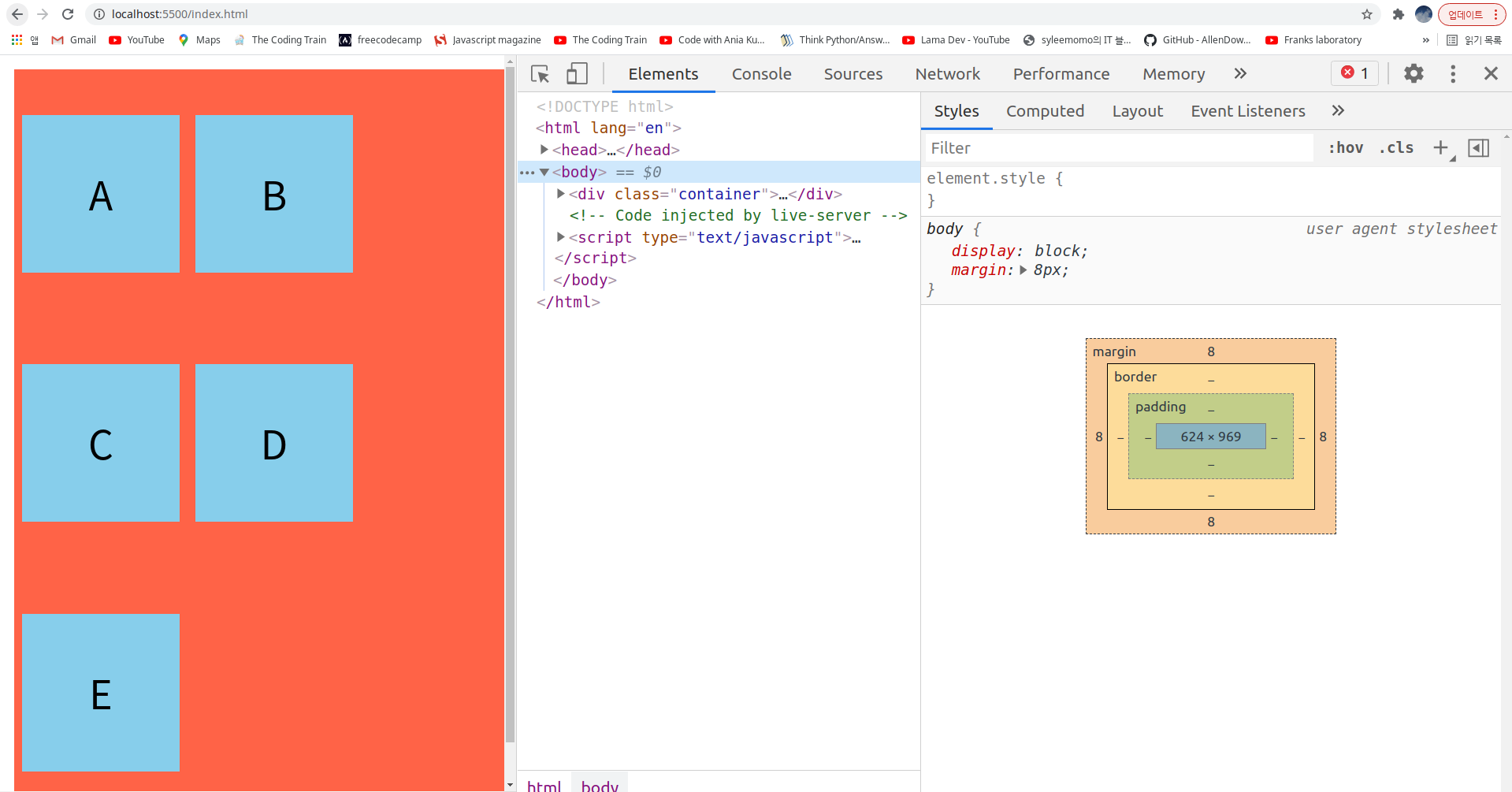The image size is (1512, 792).
Task: Switch to the Console tab
Action: click(x=761, y=74)
